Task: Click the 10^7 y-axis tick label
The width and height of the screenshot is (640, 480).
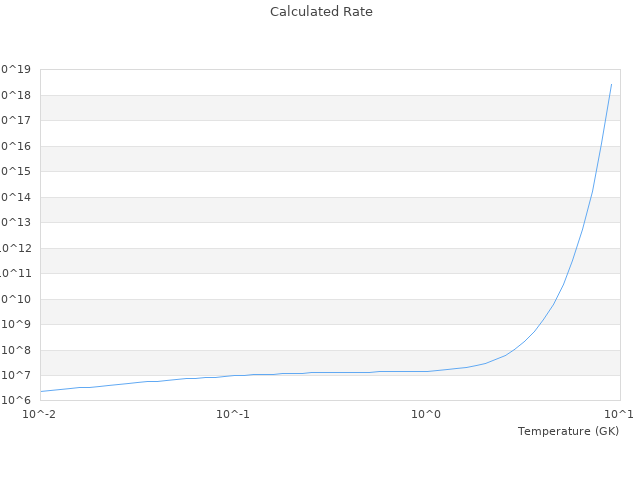Action: tap(16, 375)
